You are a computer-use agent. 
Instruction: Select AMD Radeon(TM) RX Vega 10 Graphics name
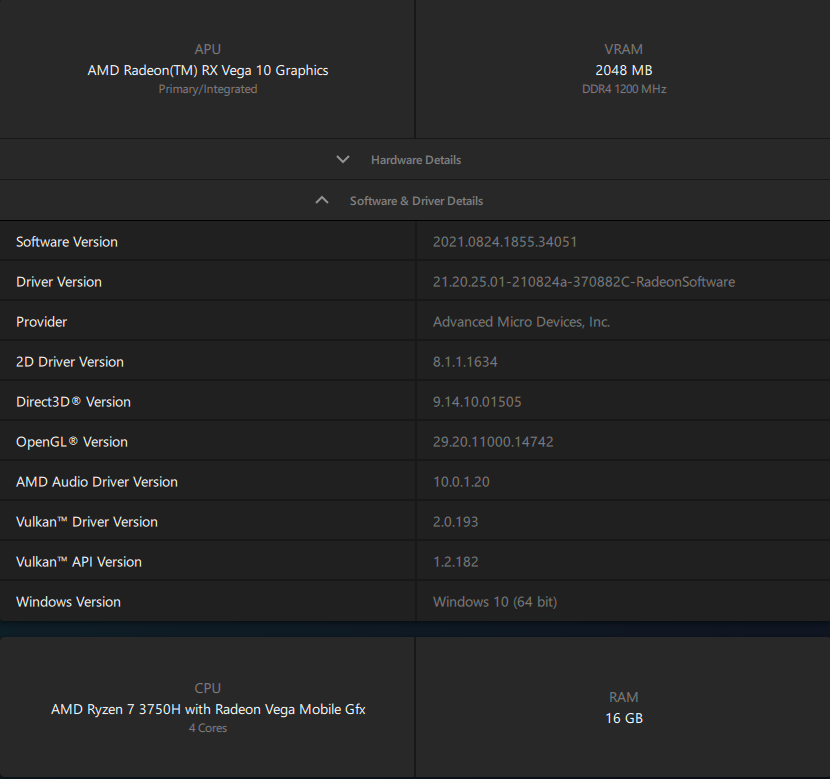point(208,70)
